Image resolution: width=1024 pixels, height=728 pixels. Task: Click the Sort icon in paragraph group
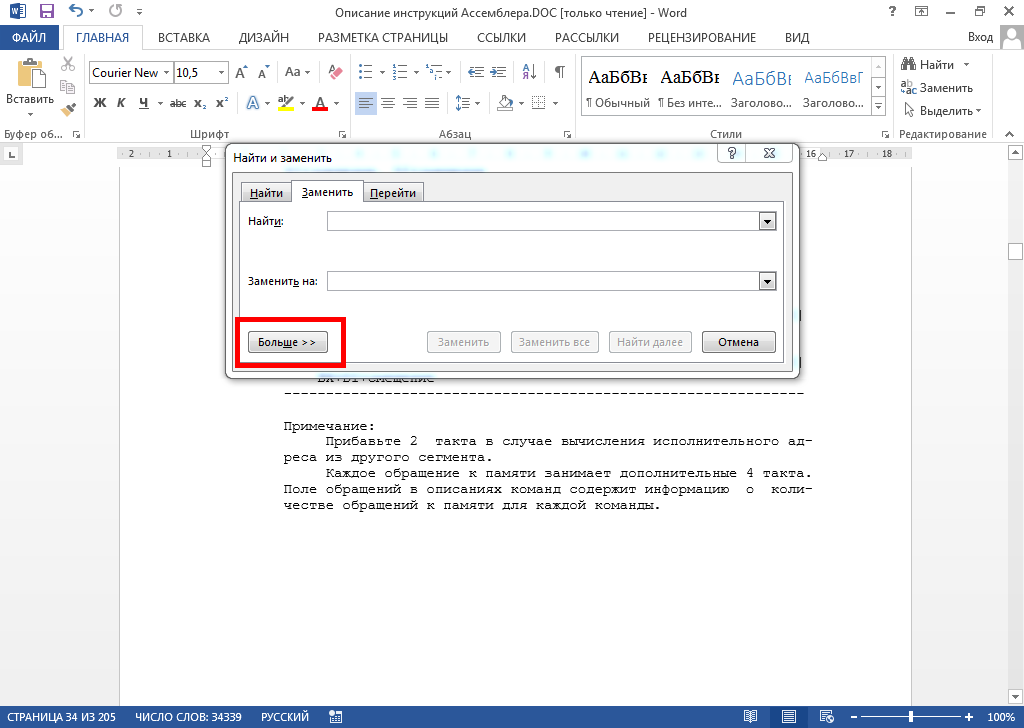[x=529, y=73]
